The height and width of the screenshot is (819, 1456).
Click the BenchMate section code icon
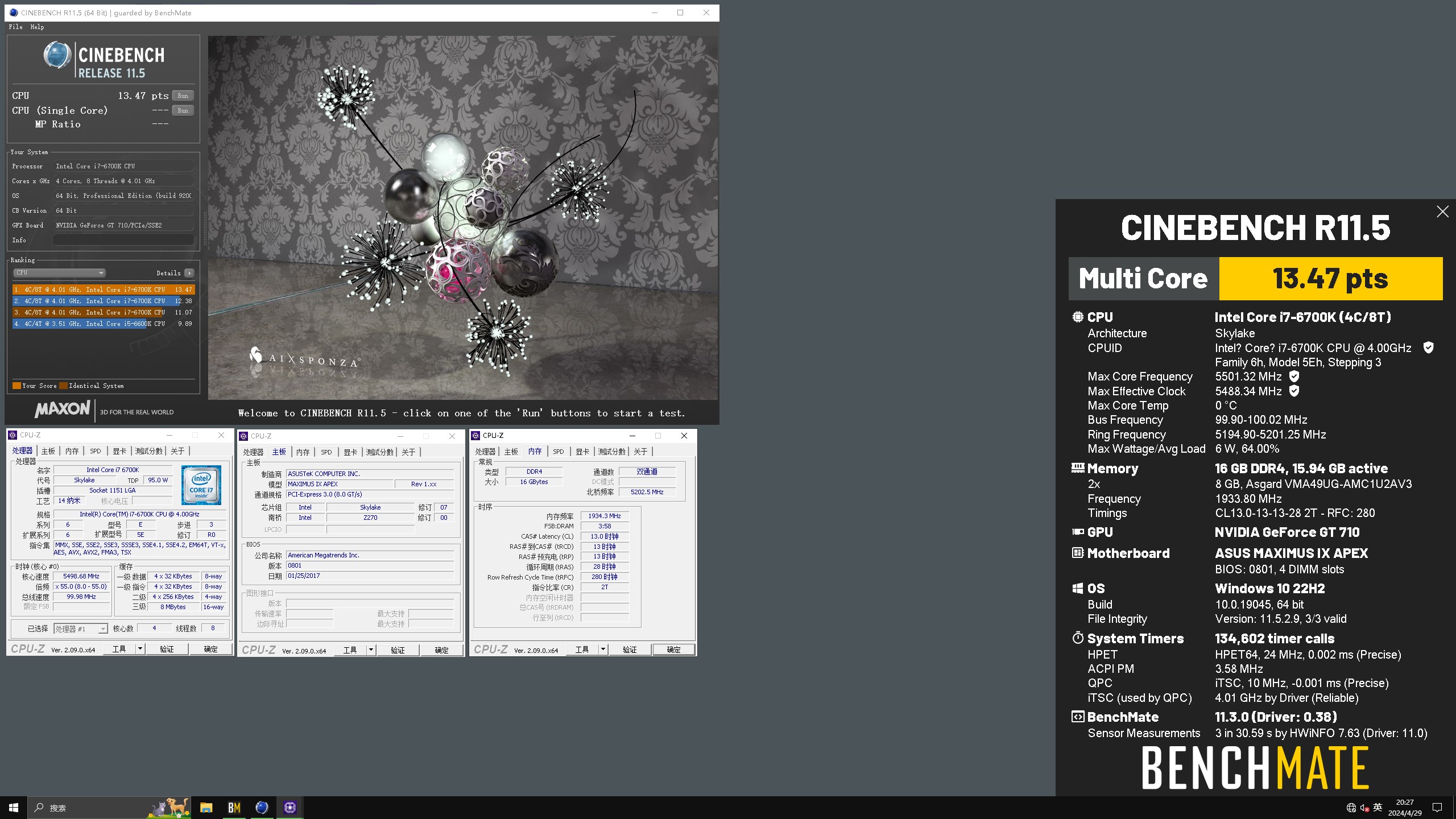click(1078, 717)
